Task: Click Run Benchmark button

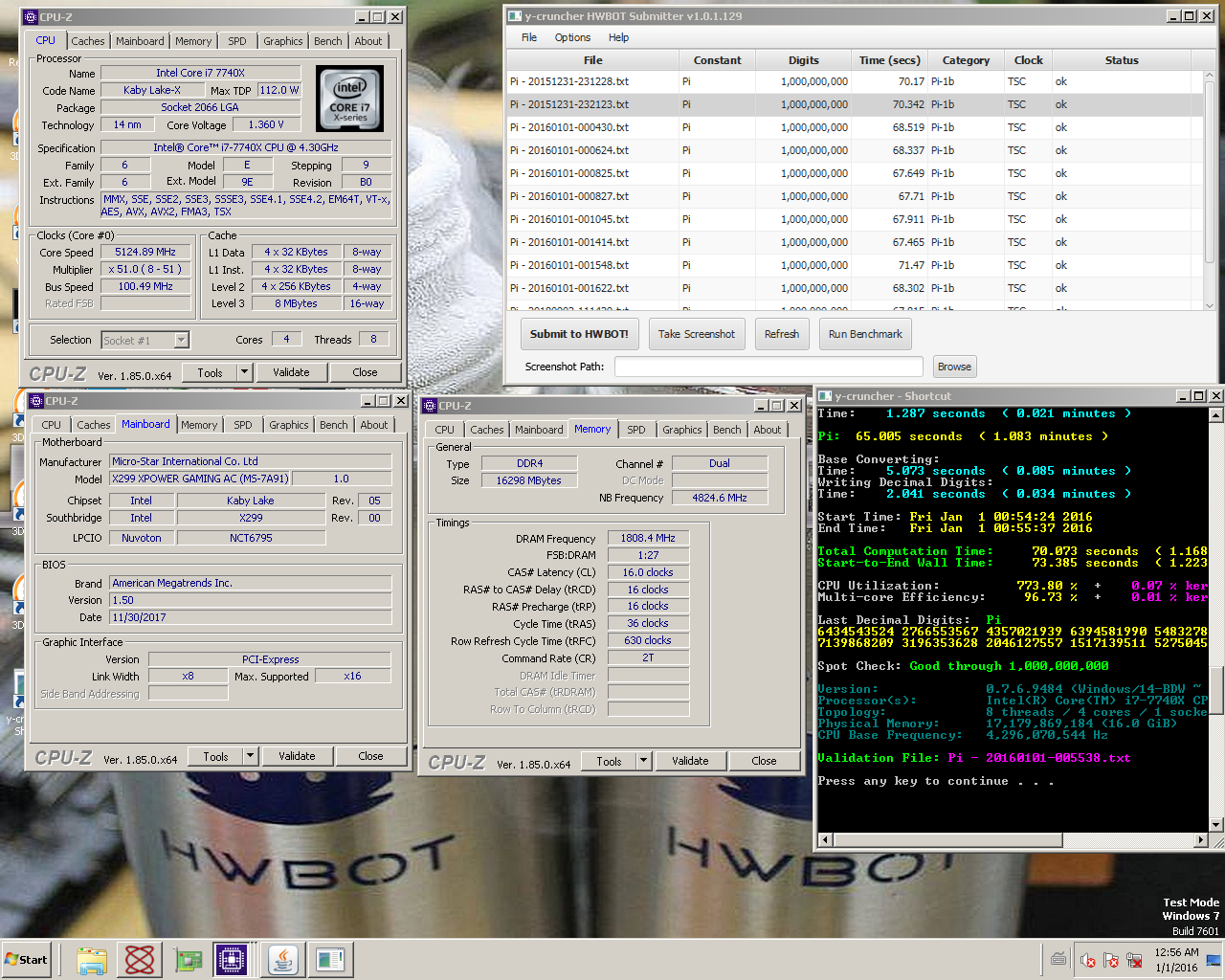Action: pos(865,334)
